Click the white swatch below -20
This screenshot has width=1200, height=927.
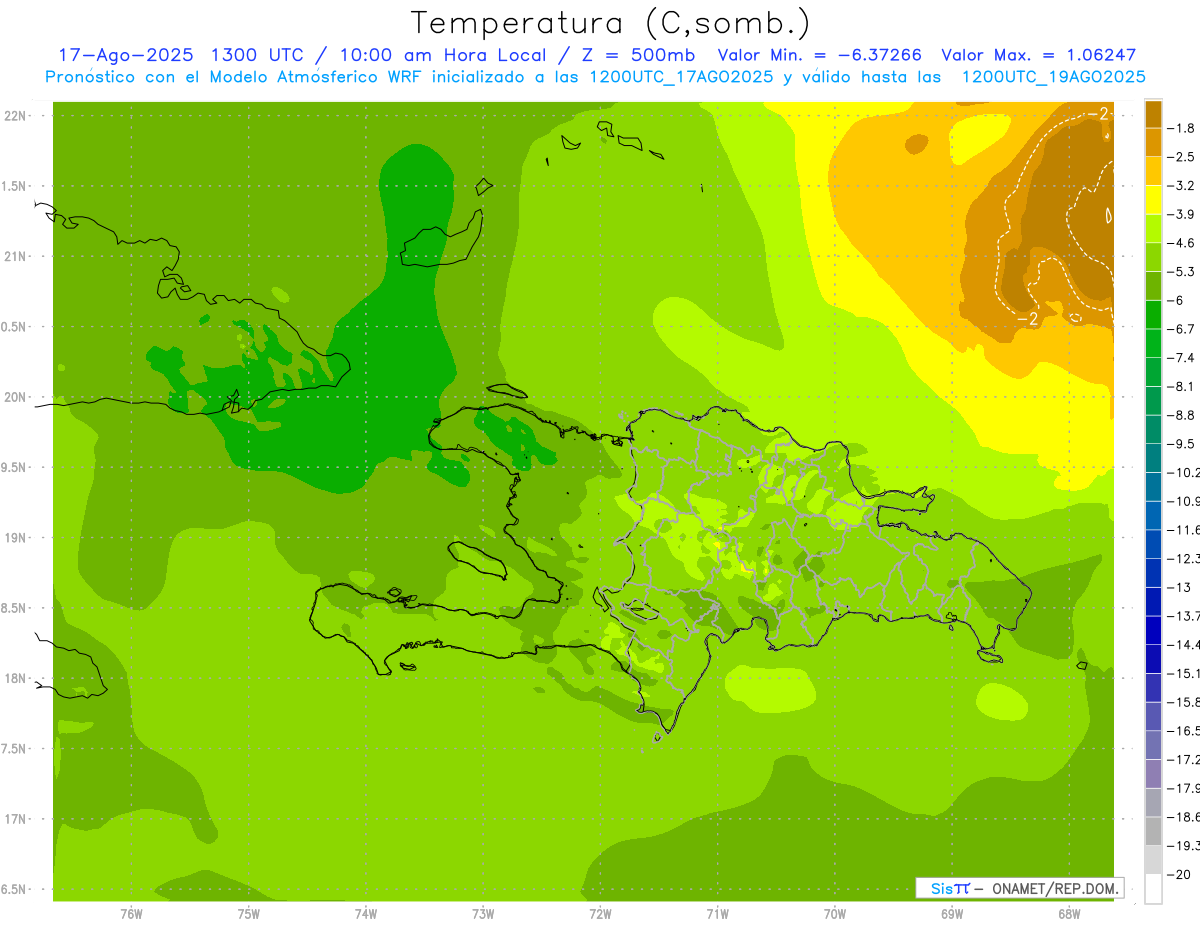tap(1153, 888)
